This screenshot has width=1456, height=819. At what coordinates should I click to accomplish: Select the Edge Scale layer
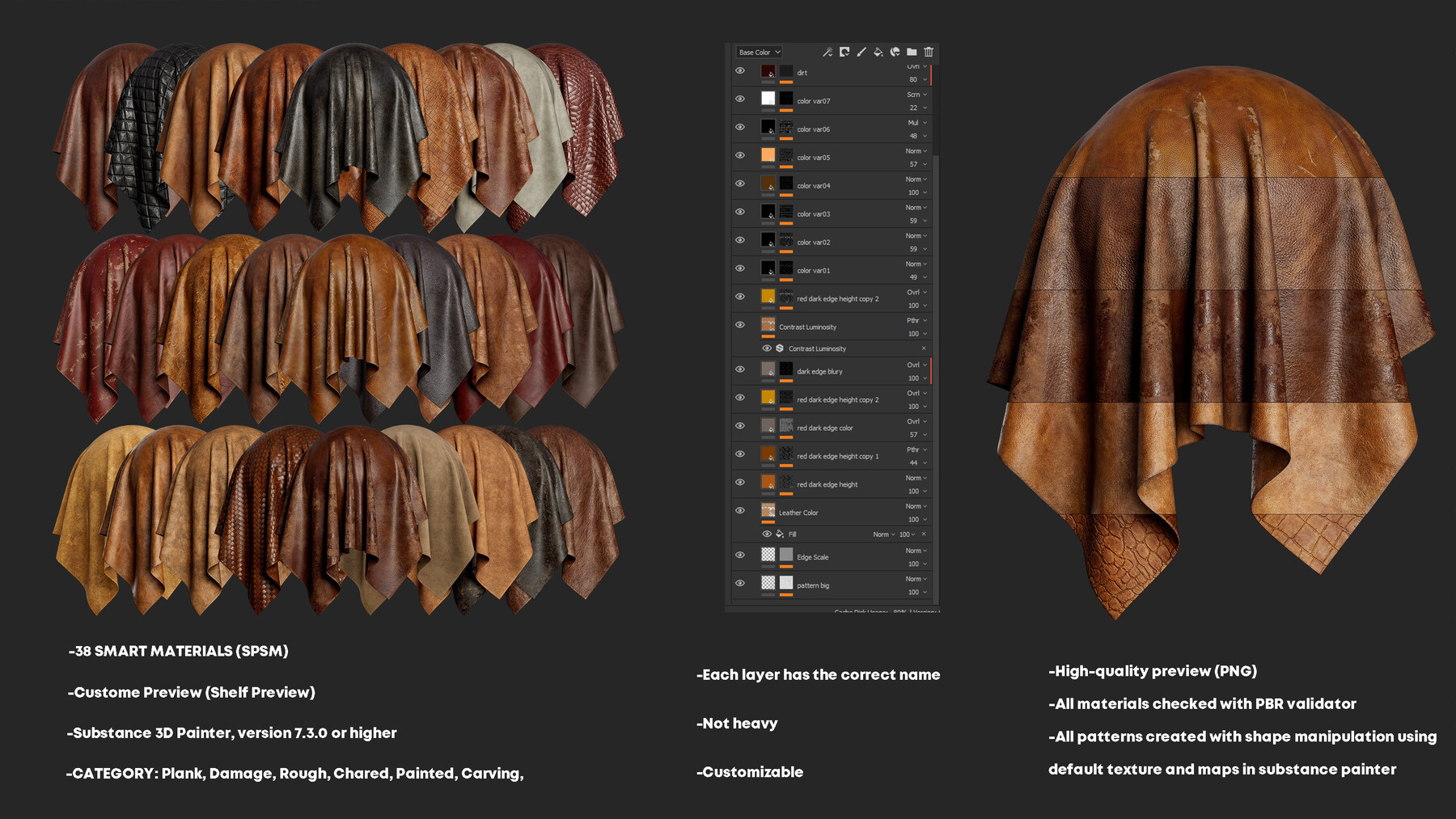[x=812, y=557]
